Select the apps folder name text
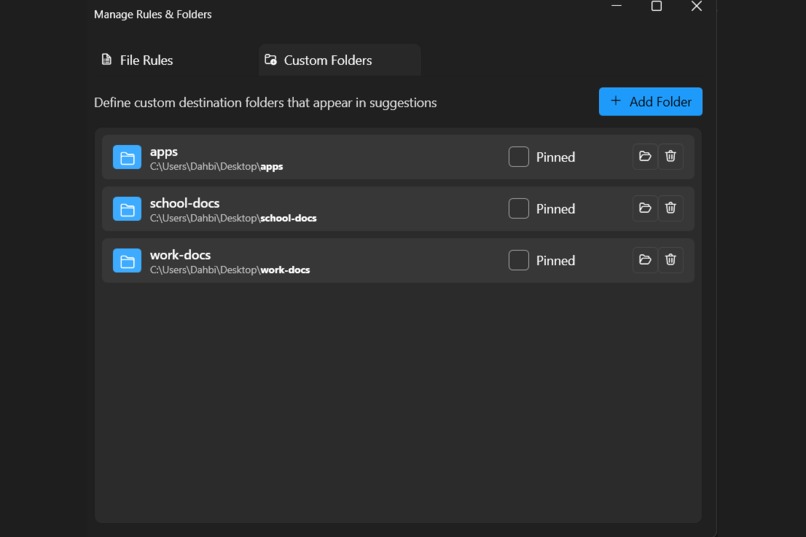 click(164, 152)
